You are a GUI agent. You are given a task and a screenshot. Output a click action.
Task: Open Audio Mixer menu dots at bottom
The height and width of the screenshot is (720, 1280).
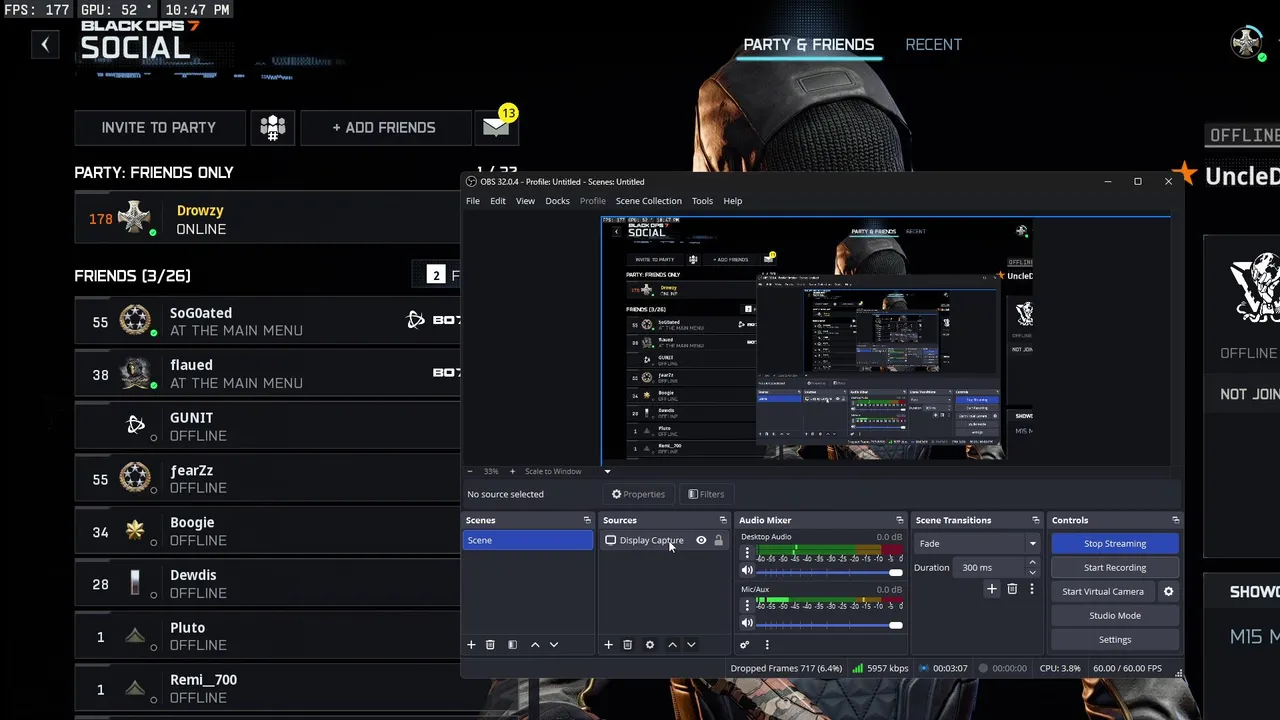(767, 645)
